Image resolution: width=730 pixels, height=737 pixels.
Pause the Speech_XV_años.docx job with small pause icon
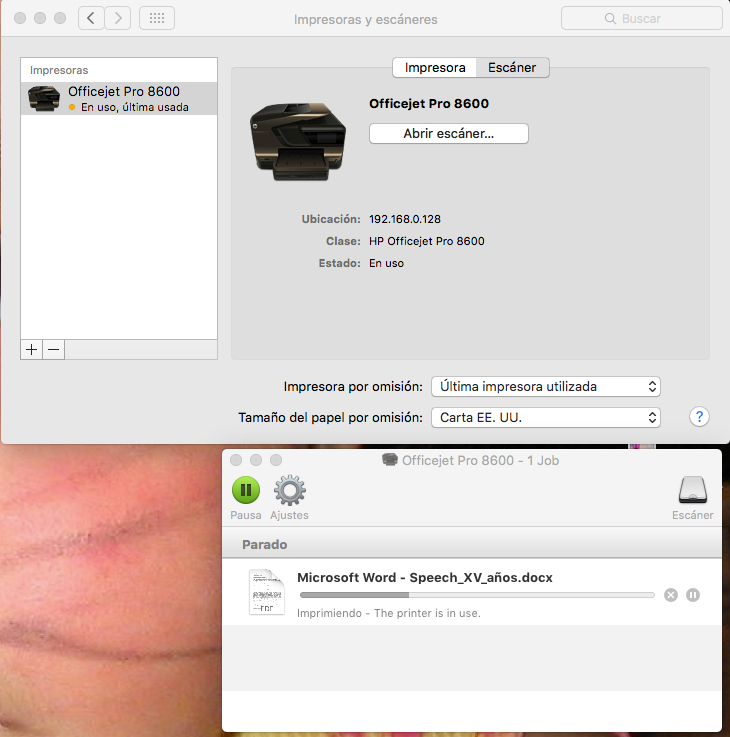[x=693, y=595]
